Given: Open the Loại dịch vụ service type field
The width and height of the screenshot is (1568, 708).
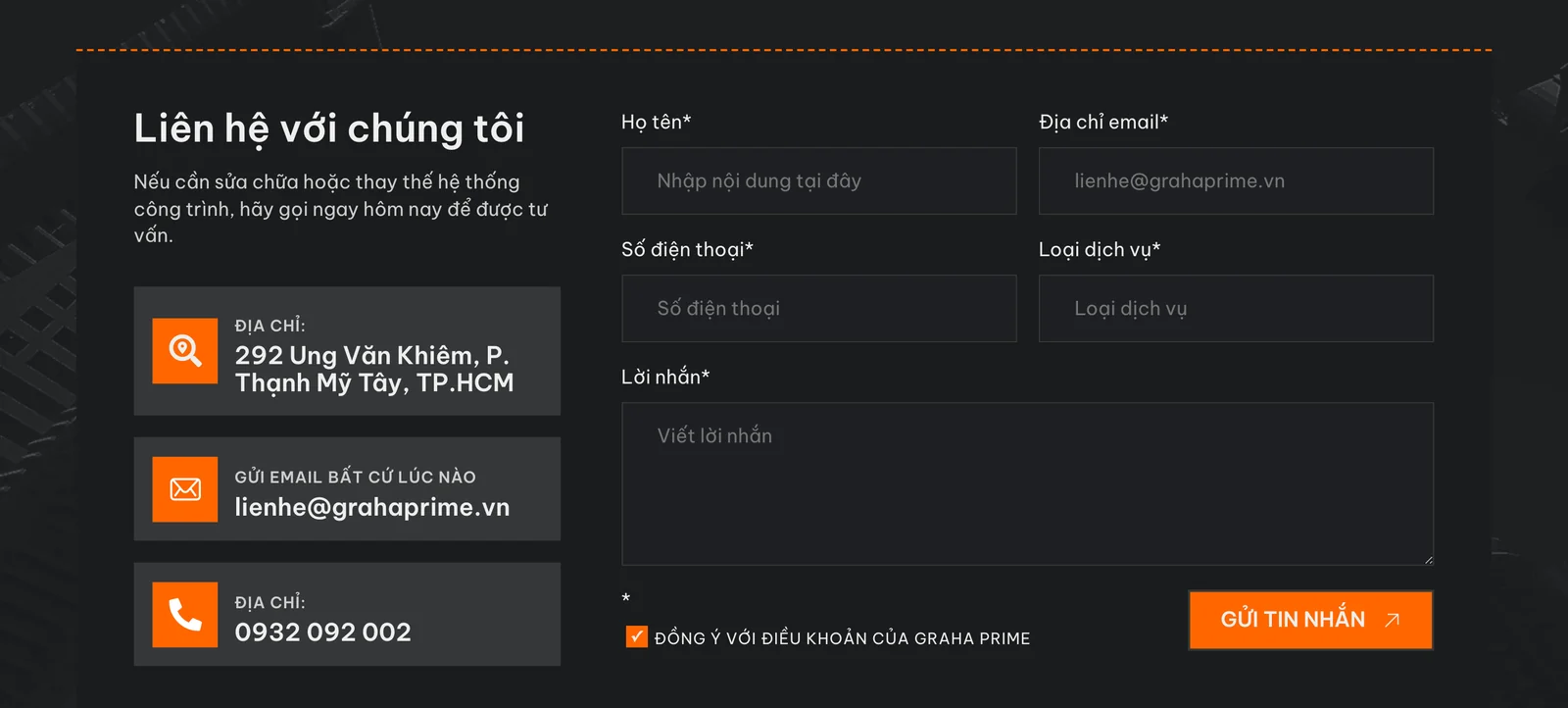Looking at the screenshot, I should 1236,309.
